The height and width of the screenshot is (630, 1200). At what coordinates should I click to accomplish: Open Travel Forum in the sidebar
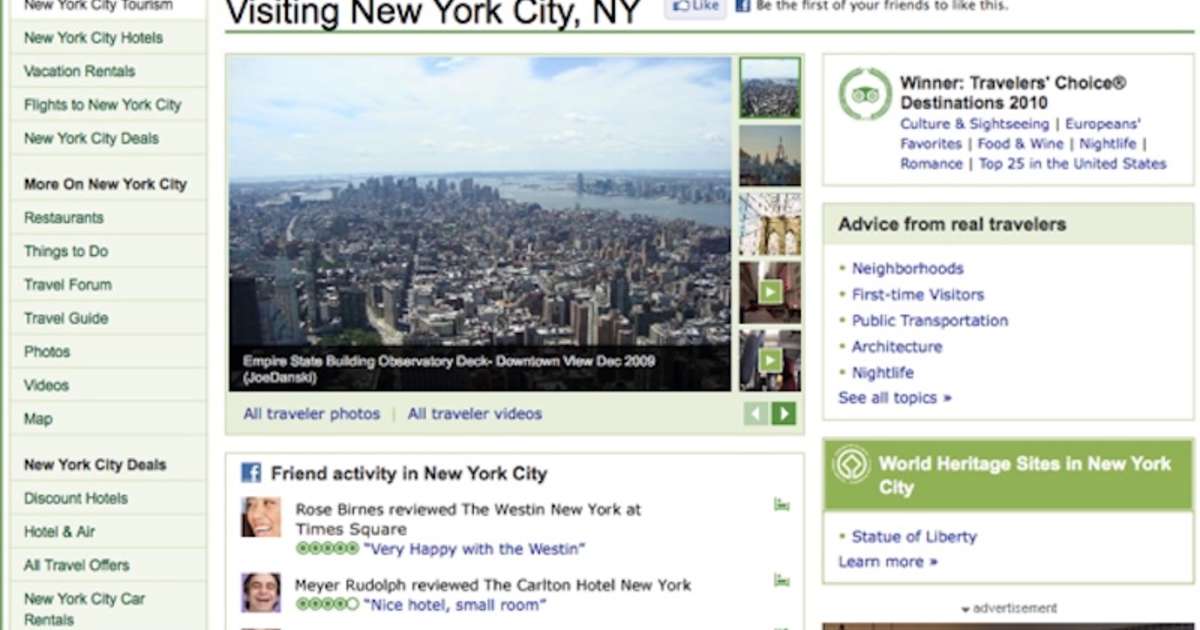(68, 284)
